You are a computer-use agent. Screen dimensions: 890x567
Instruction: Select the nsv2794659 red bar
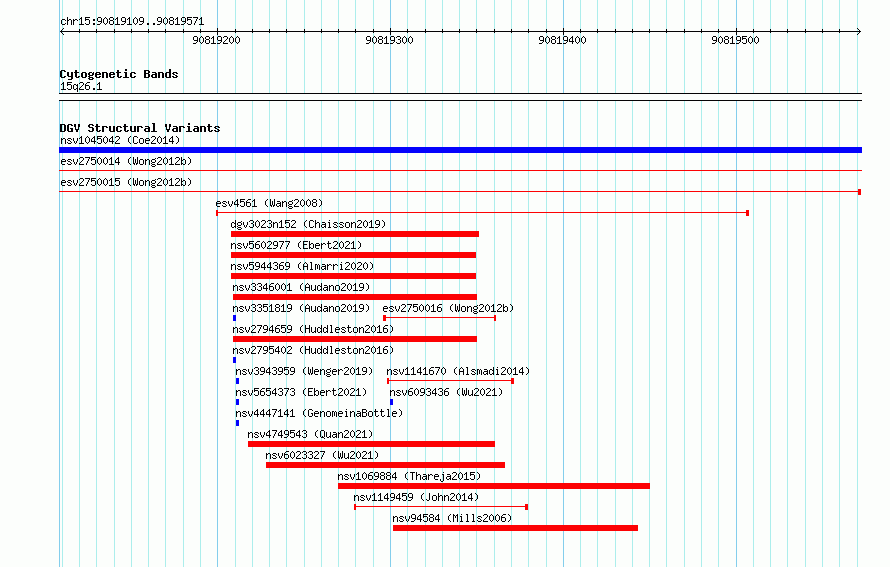355,339
